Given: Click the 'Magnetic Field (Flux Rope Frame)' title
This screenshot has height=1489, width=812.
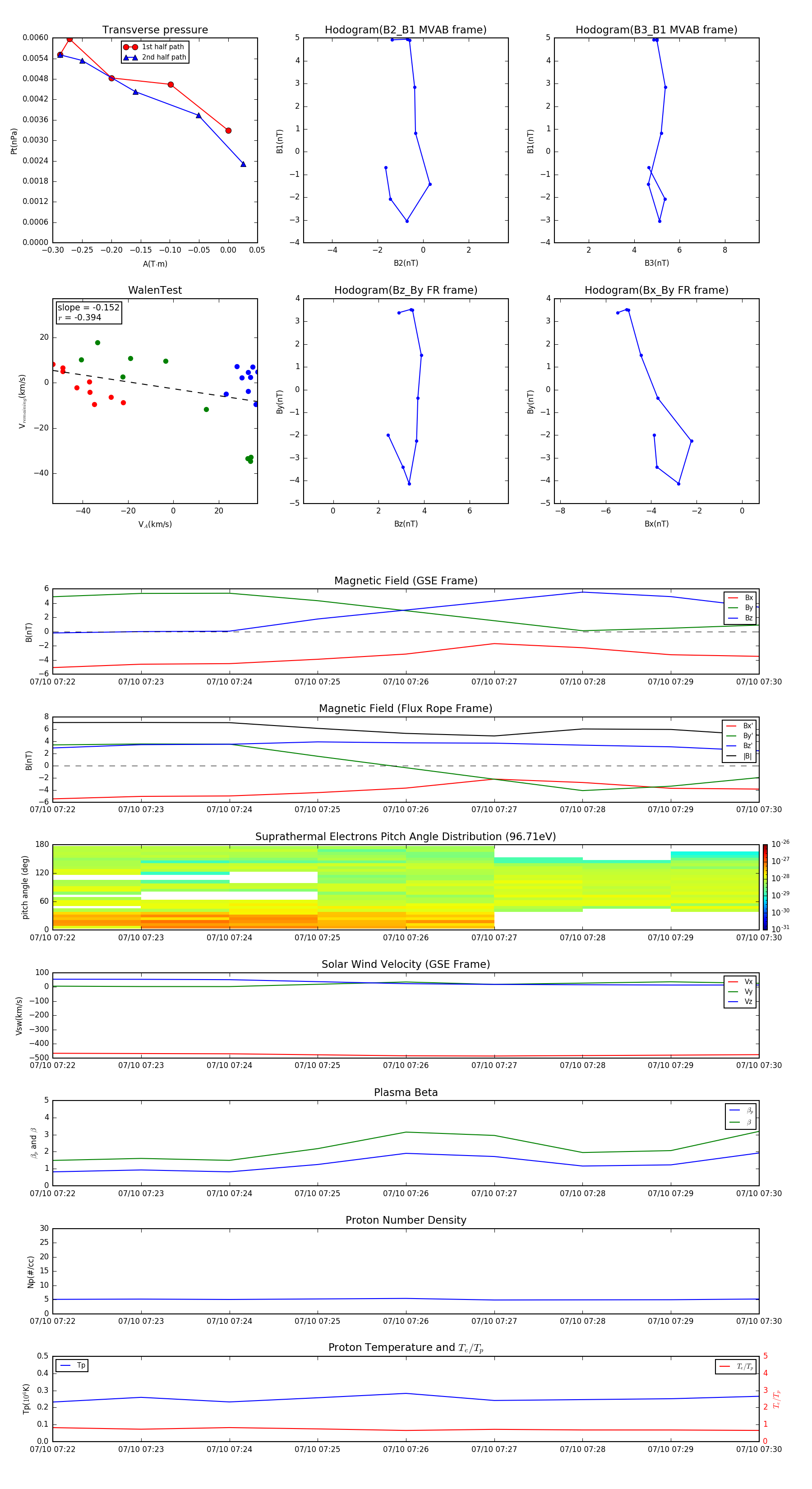Looking at the screenshot, I should click(406, 709).
